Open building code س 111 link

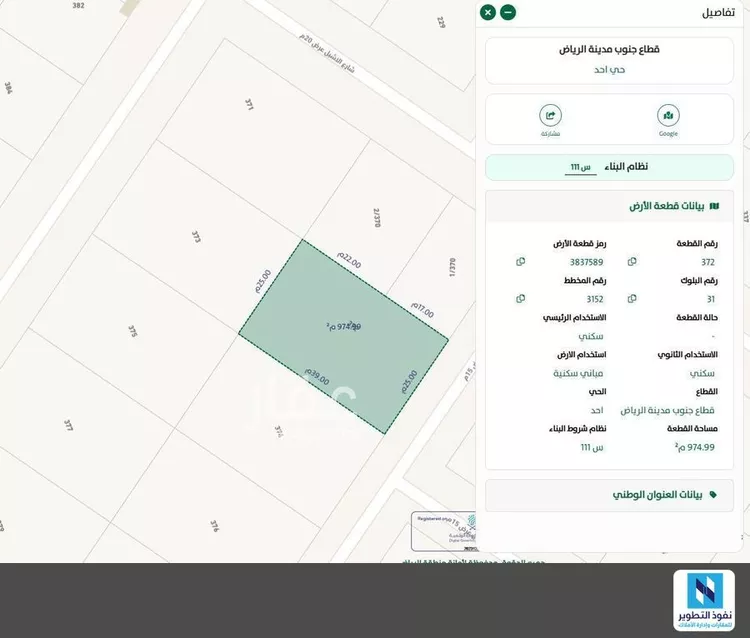tap(581, 167)
